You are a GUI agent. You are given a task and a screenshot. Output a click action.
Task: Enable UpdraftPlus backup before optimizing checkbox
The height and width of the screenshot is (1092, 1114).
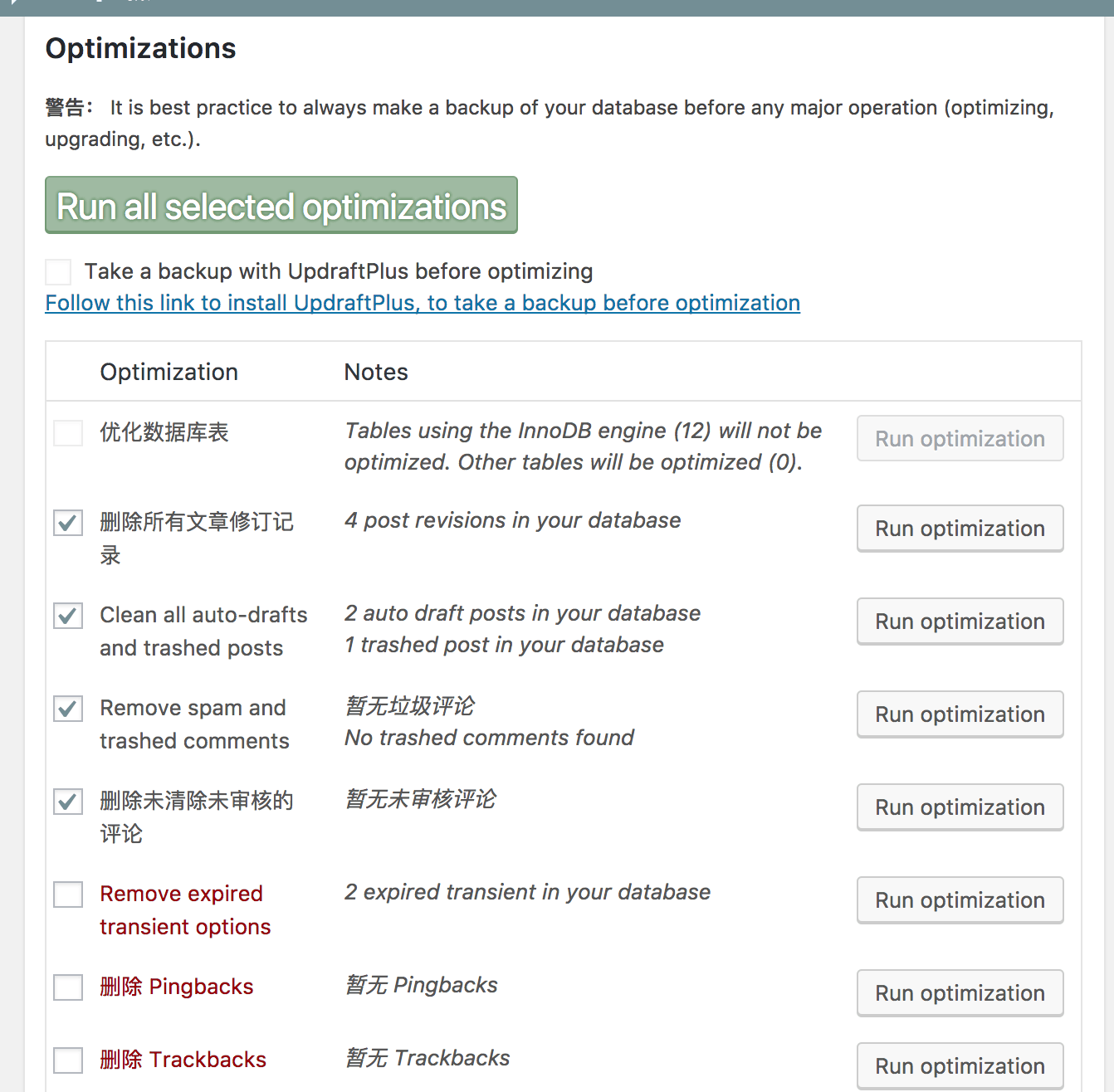(x=58, y=271)
